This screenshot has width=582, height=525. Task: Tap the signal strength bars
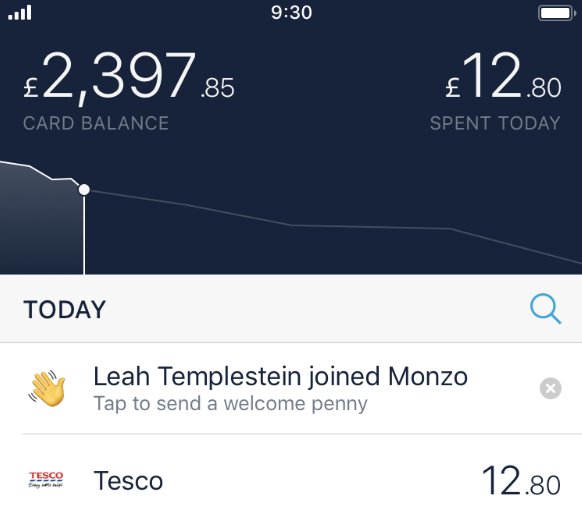point(20,13)
